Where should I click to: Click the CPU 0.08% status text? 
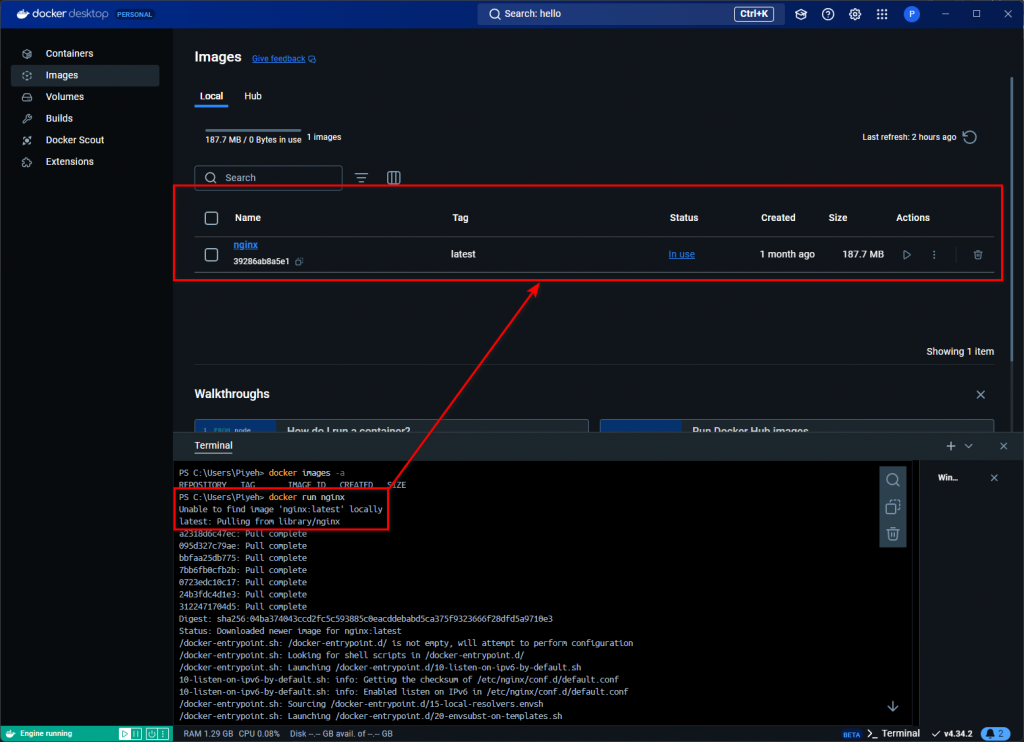[x=259, y=734]
